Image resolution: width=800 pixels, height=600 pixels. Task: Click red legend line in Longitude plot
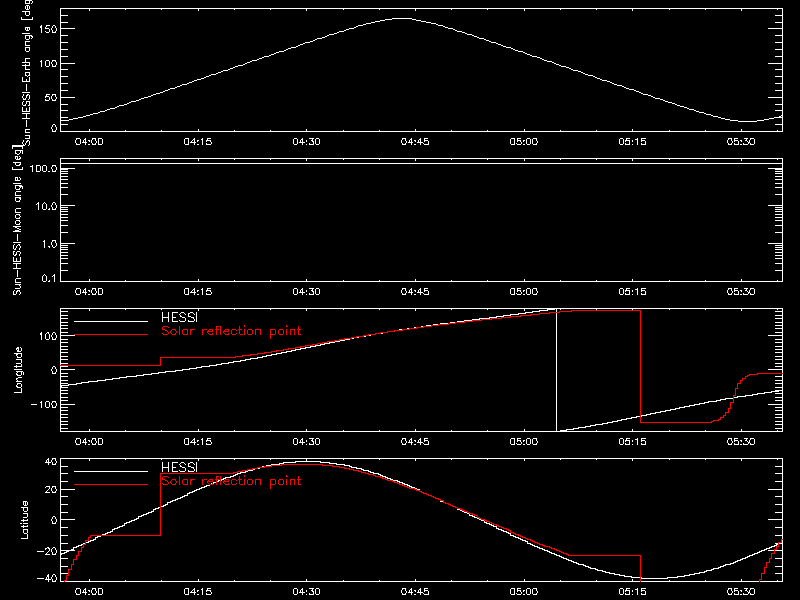(x=111, y=335)
